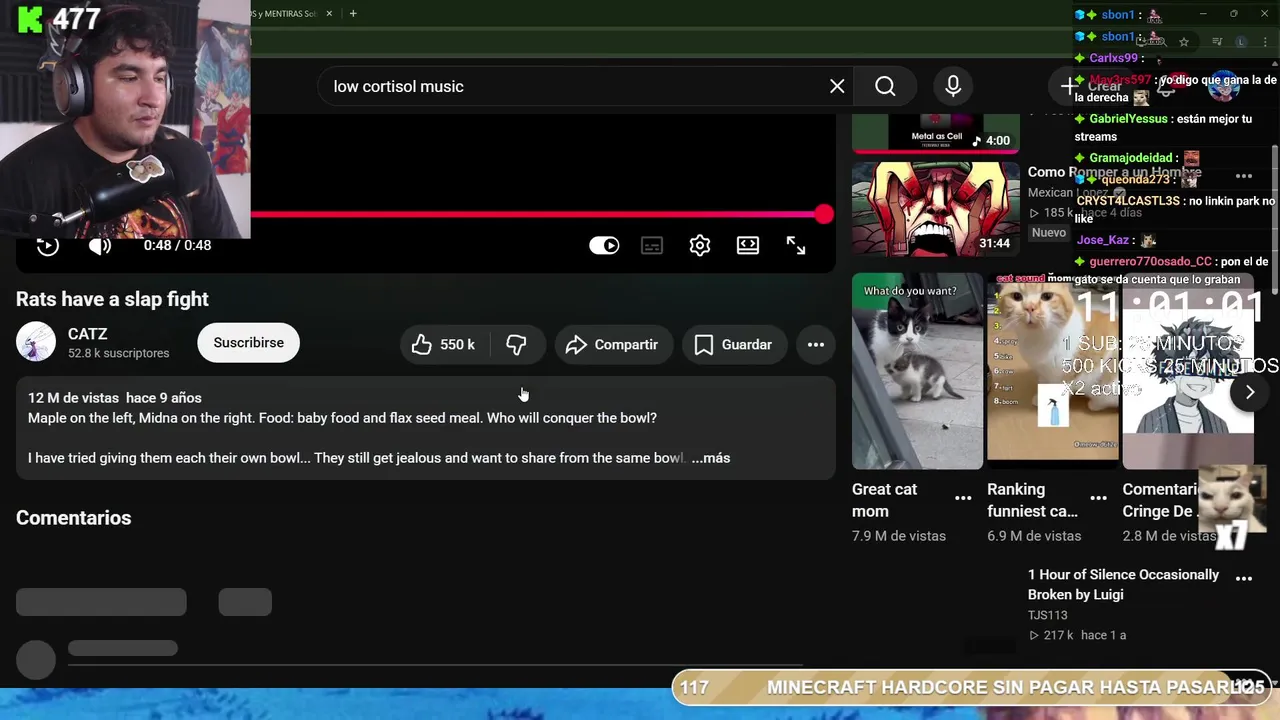Click the red progress bar scrubber
This screenshot has height=720, width=1280.
(x=823, y=214)
